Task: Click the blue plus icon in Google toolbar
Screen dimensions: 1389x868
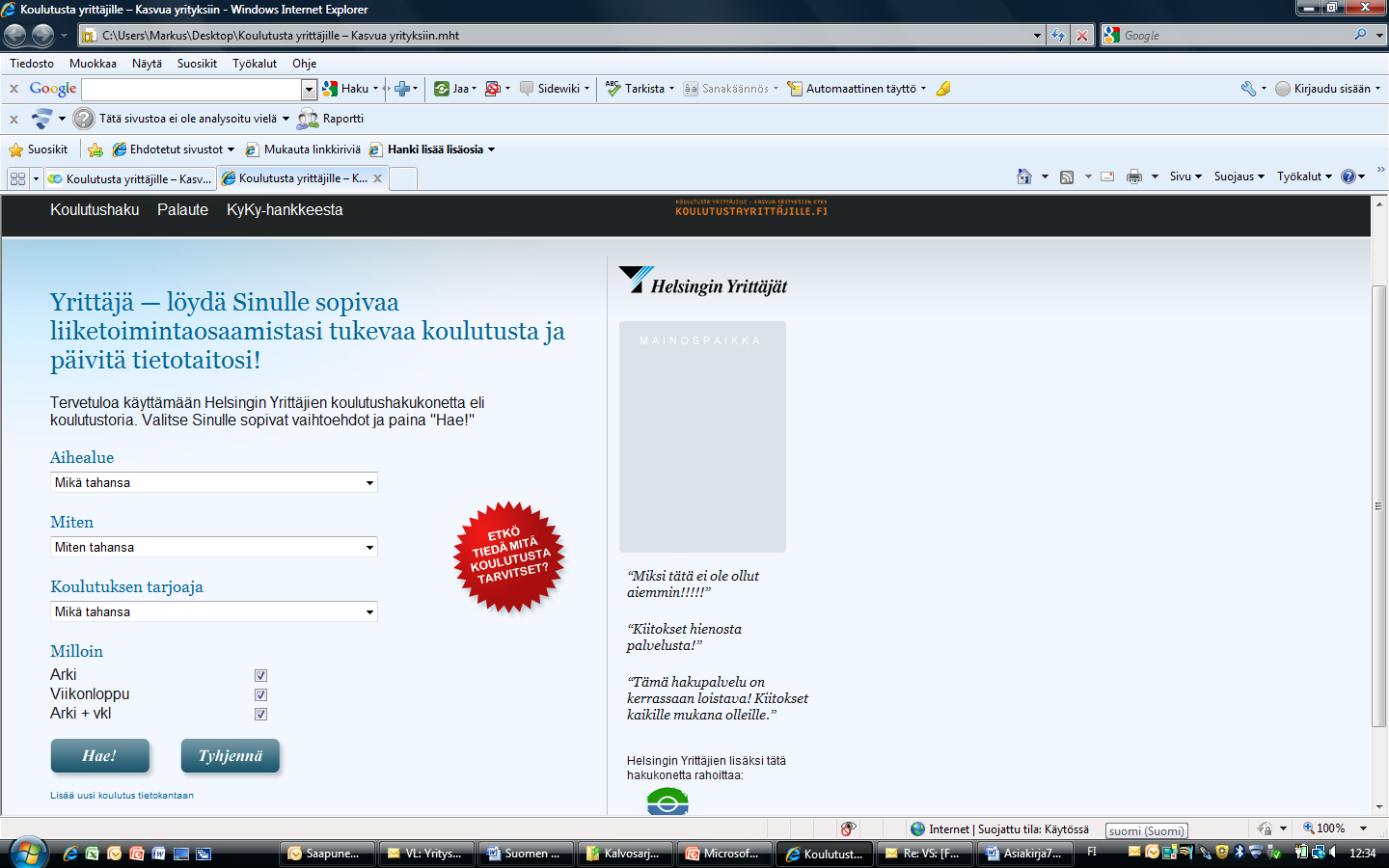Action: (x=402, y=89)
